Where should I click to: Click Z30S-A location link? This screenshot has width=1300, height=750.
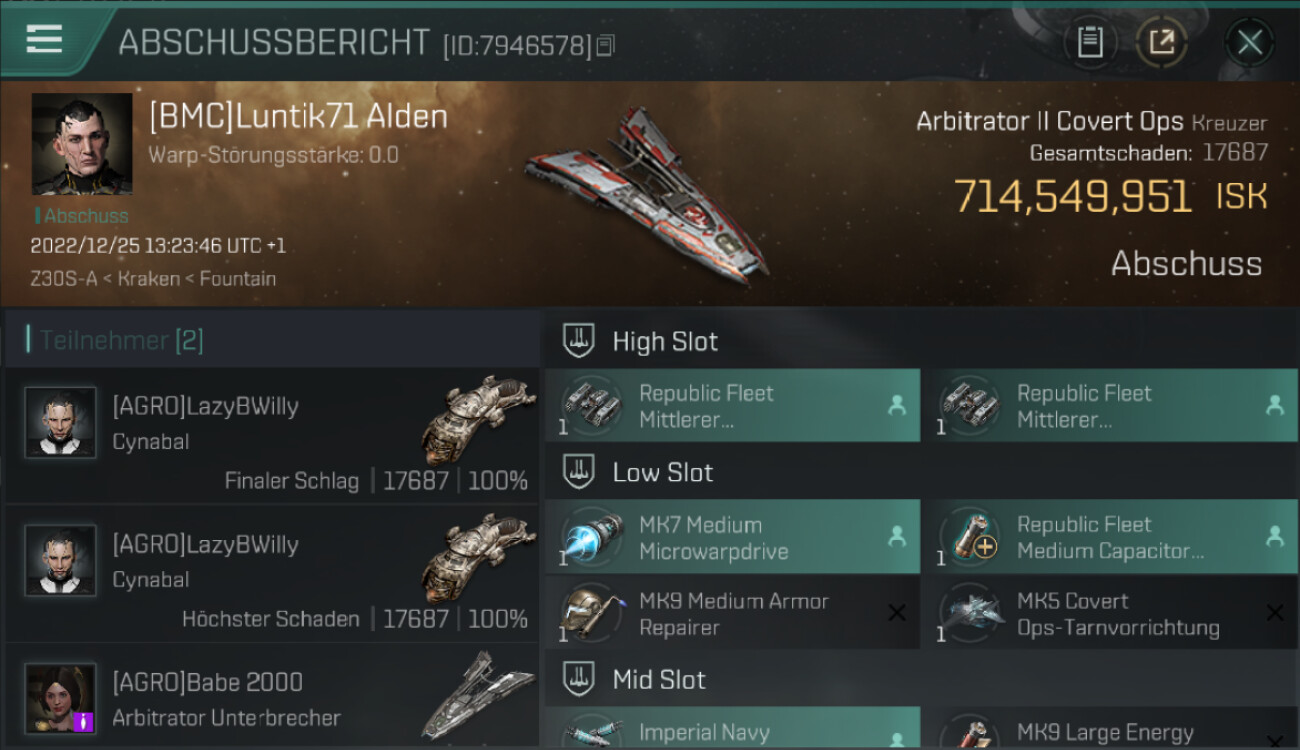[64, 279]
